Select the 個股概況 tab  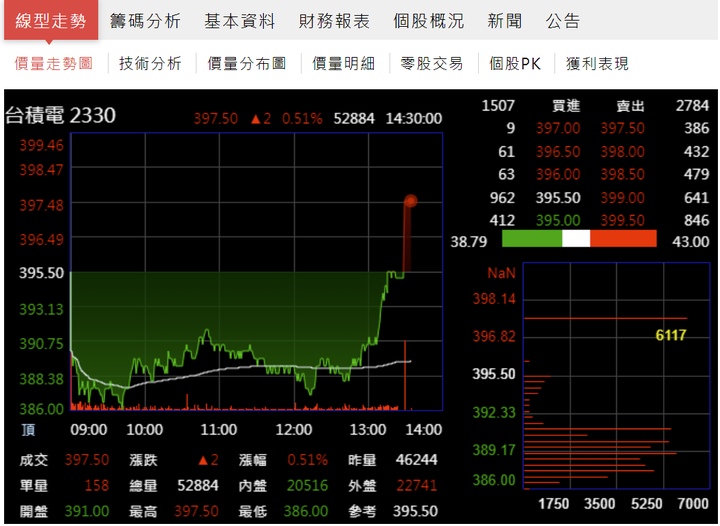tap(429, 21)
